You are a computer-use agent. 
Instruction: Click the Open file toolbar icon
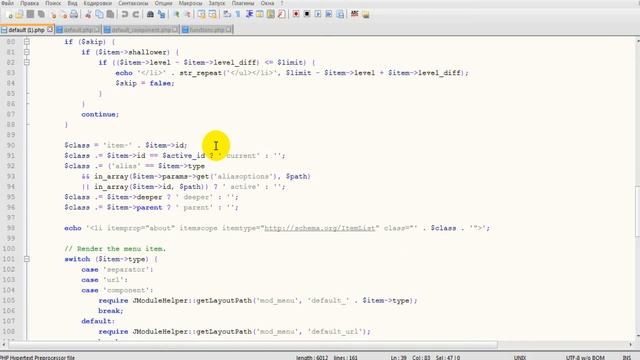pyautogui.click(x=20, y=15)
